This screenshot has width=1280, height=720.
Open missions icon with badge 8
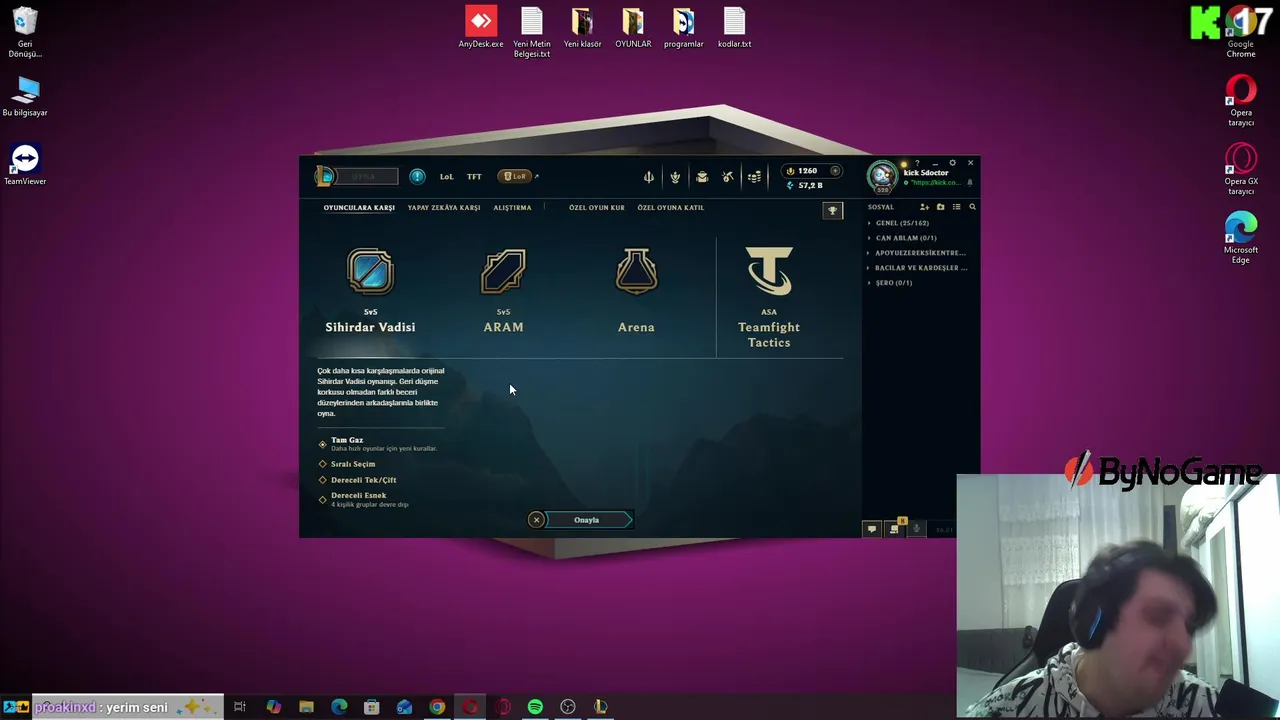(x=895, y=527)
